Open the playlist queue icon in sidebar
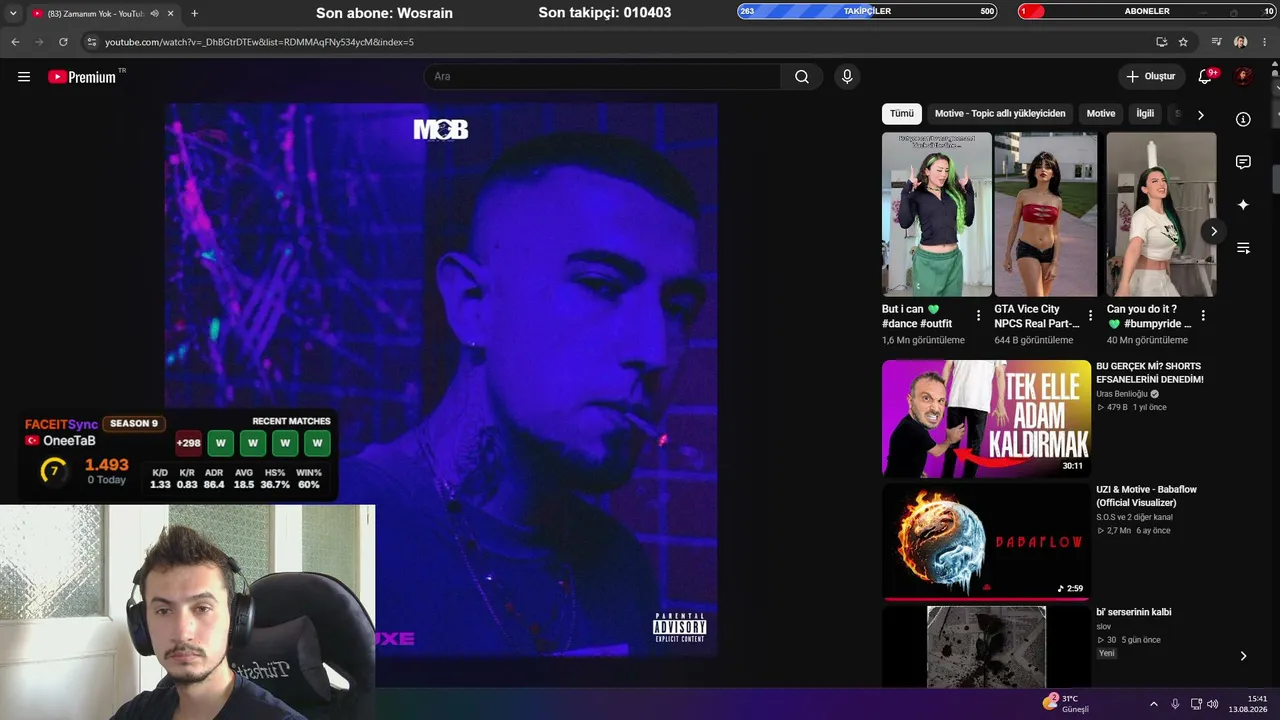This screenshot has height=720, width=1280. click(x=1243, y=248)
